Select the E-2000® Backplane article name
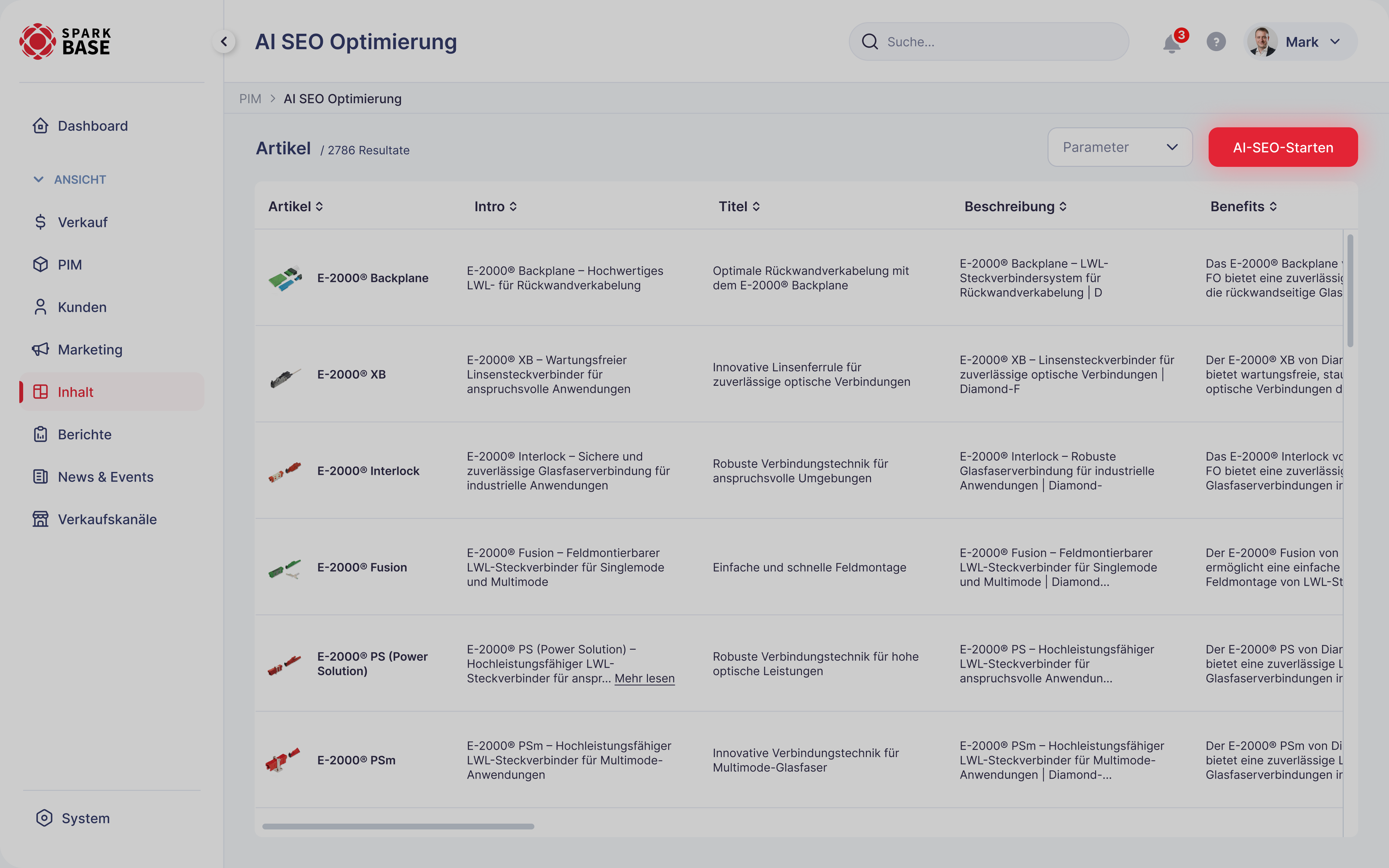The height and width of the screenshot is (868, 1389). click(373, 278)
